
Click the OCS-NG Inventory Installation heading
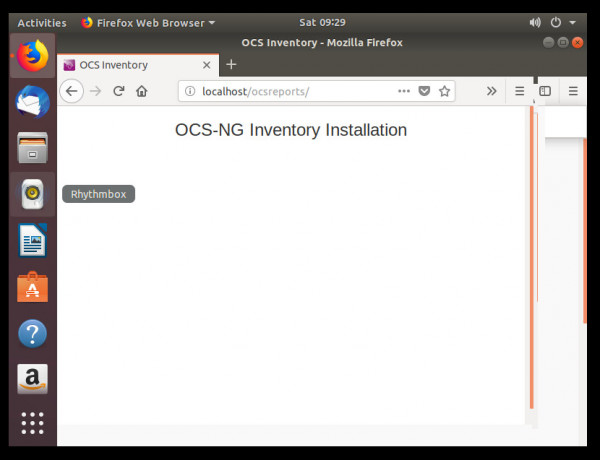(291, 130)
